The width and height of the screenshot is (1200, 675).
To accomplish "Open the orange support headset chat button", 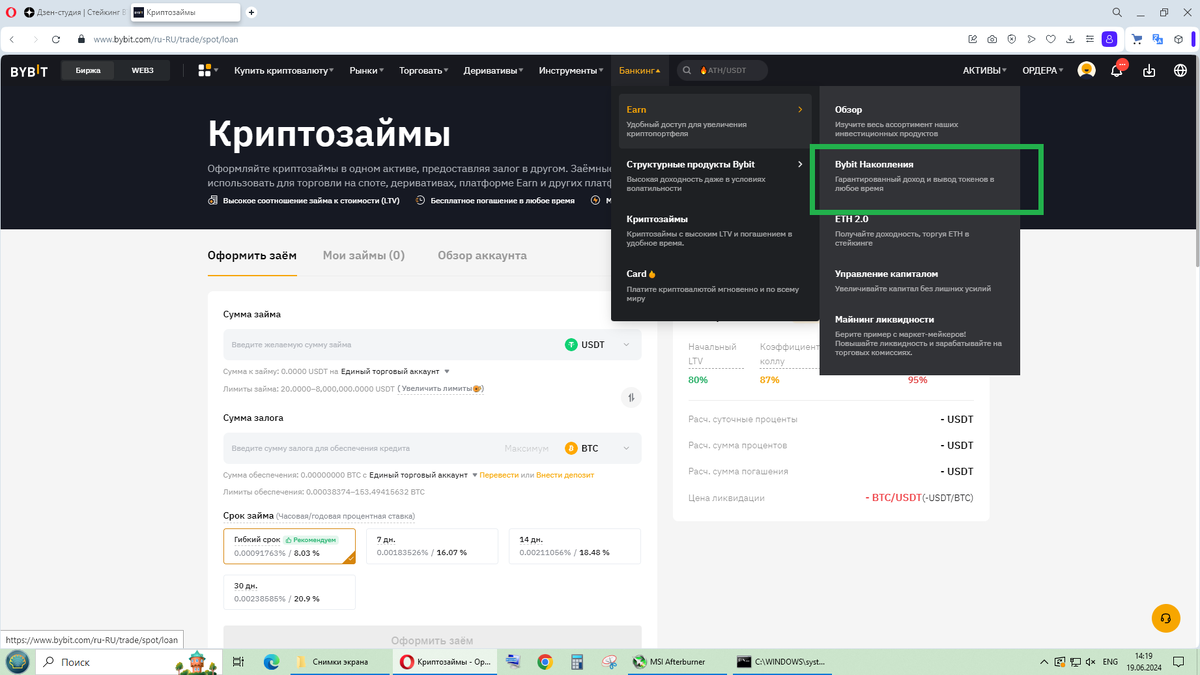I will coord(1166,618).
